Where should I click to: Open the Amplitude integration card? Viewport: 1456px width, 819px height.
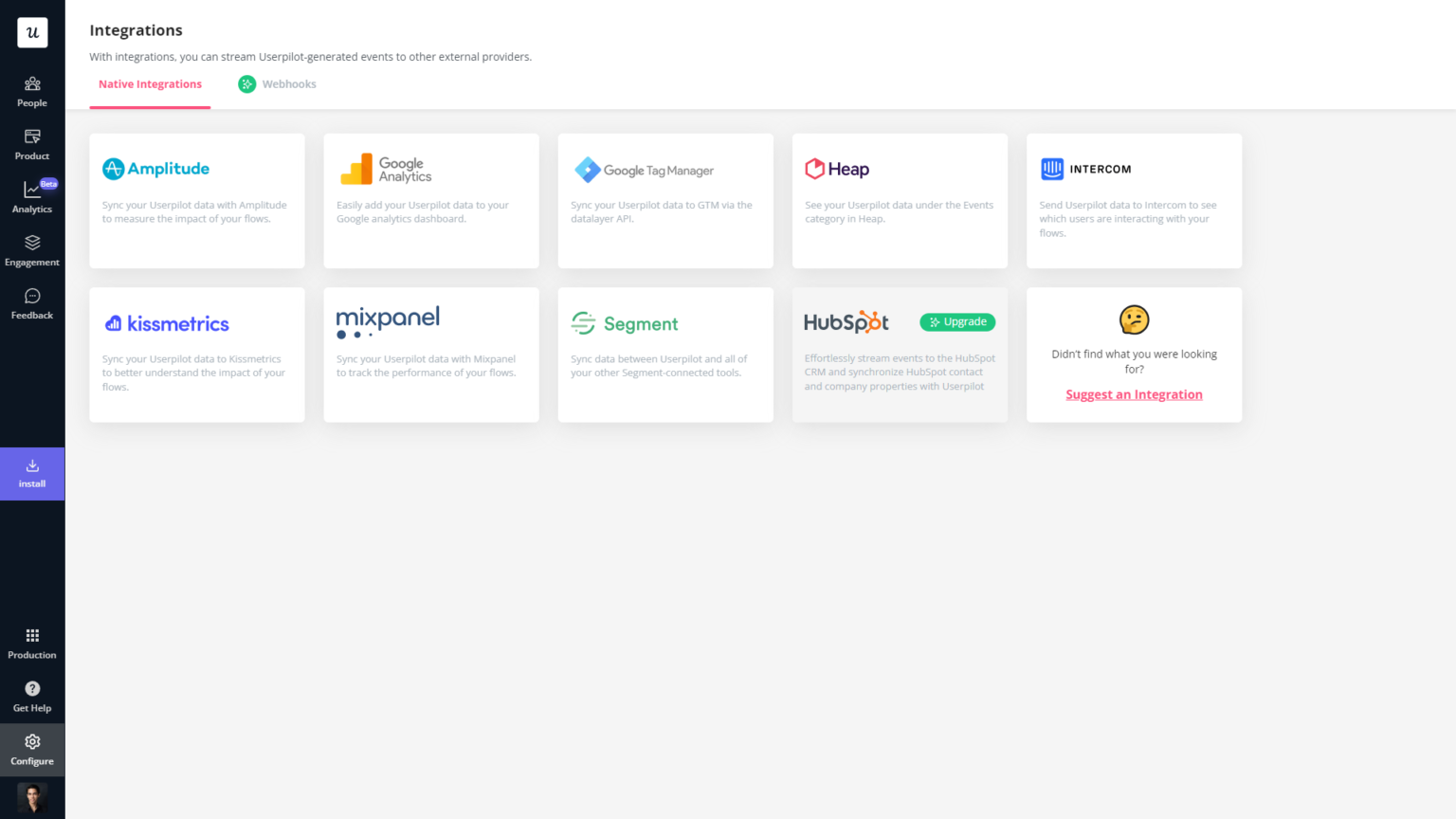coord(196,201)
